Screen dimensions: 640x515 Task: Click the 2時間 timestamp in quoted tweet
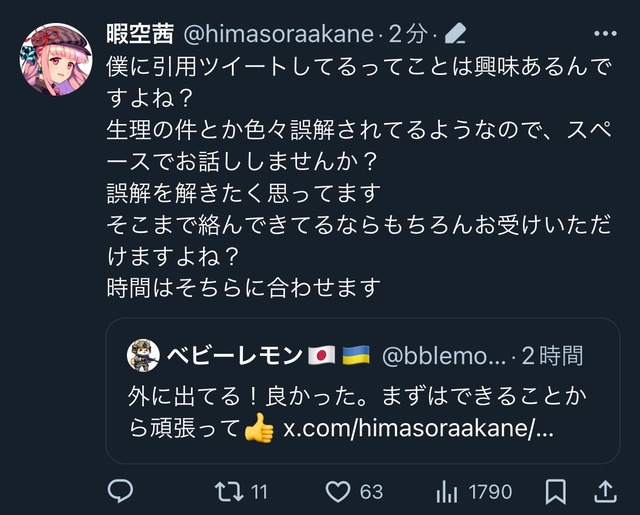552,355
